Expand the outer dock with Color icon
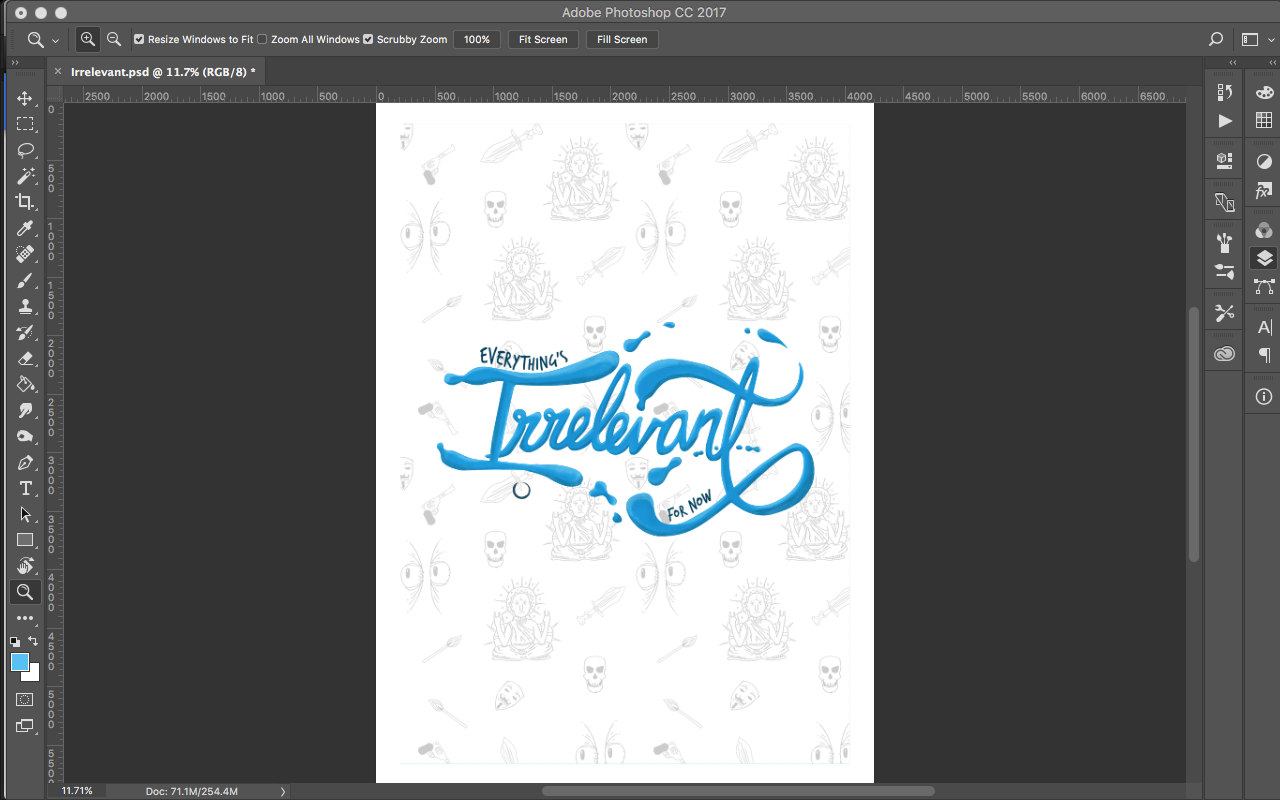Screen dimensions: 1280x800 click(x=1271, y=62)
